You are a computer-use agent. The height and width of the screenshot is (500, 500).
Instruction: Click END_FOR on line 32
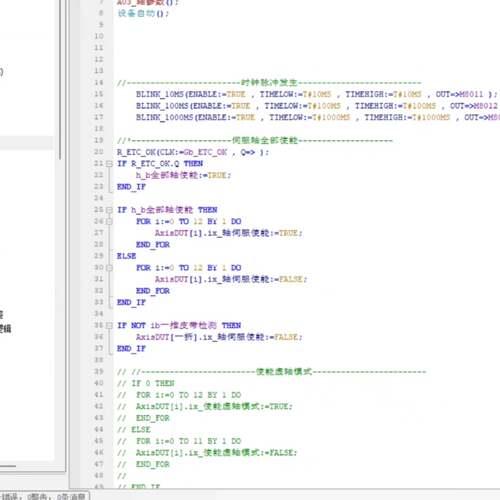click(153, 291)
